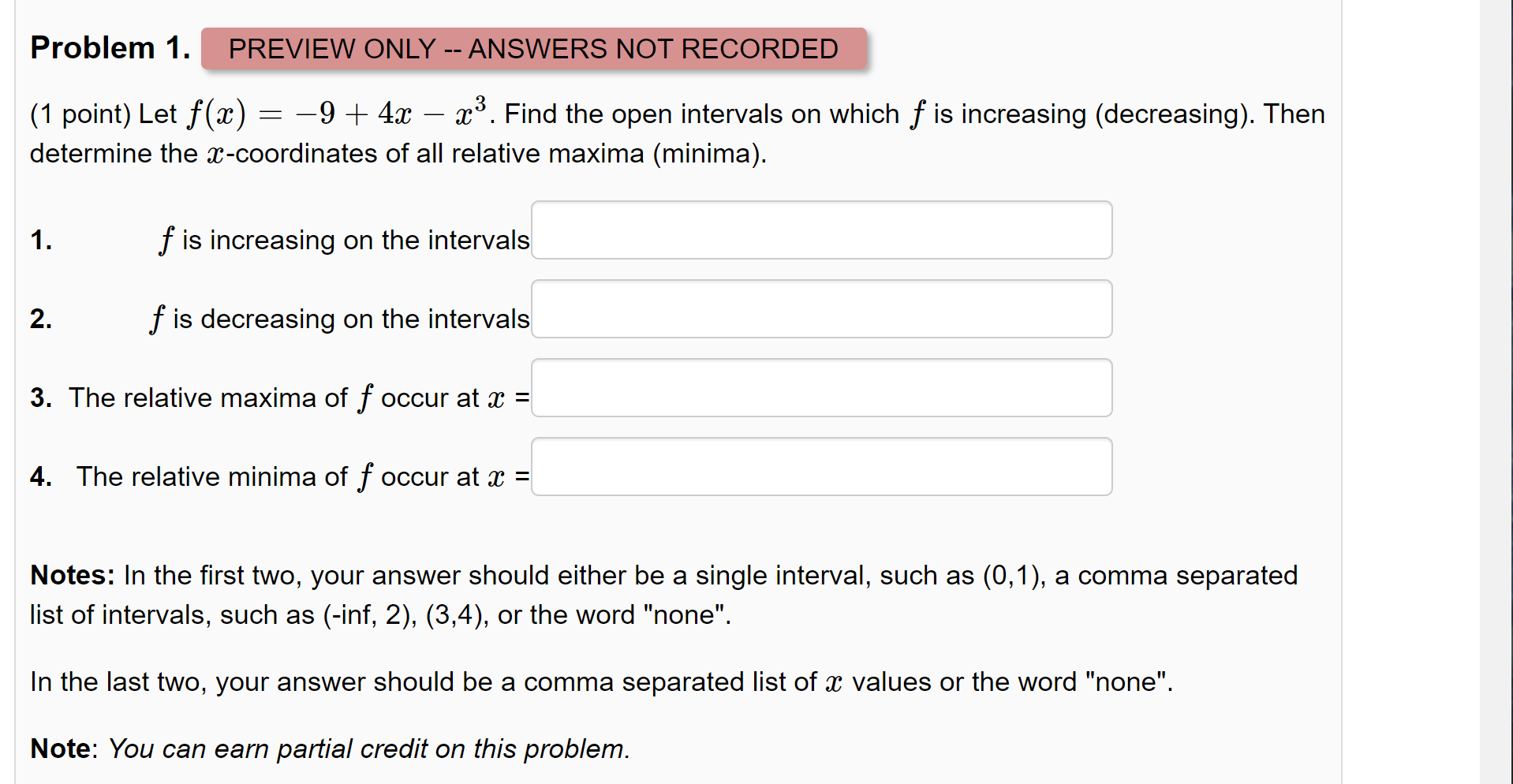
Task: Click the word none in the notes
Action: click(x=686, y=614)
